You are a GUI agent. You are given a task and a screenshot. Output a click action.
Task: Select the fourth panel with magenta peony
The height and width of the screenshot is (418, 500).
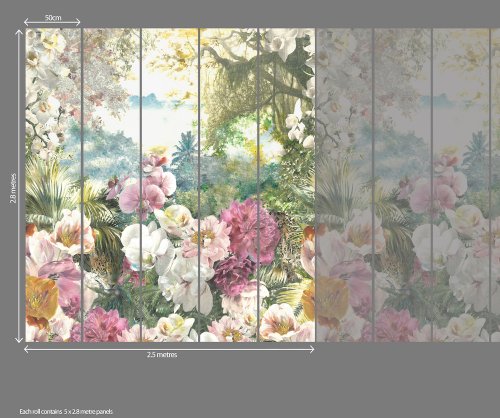229,185
